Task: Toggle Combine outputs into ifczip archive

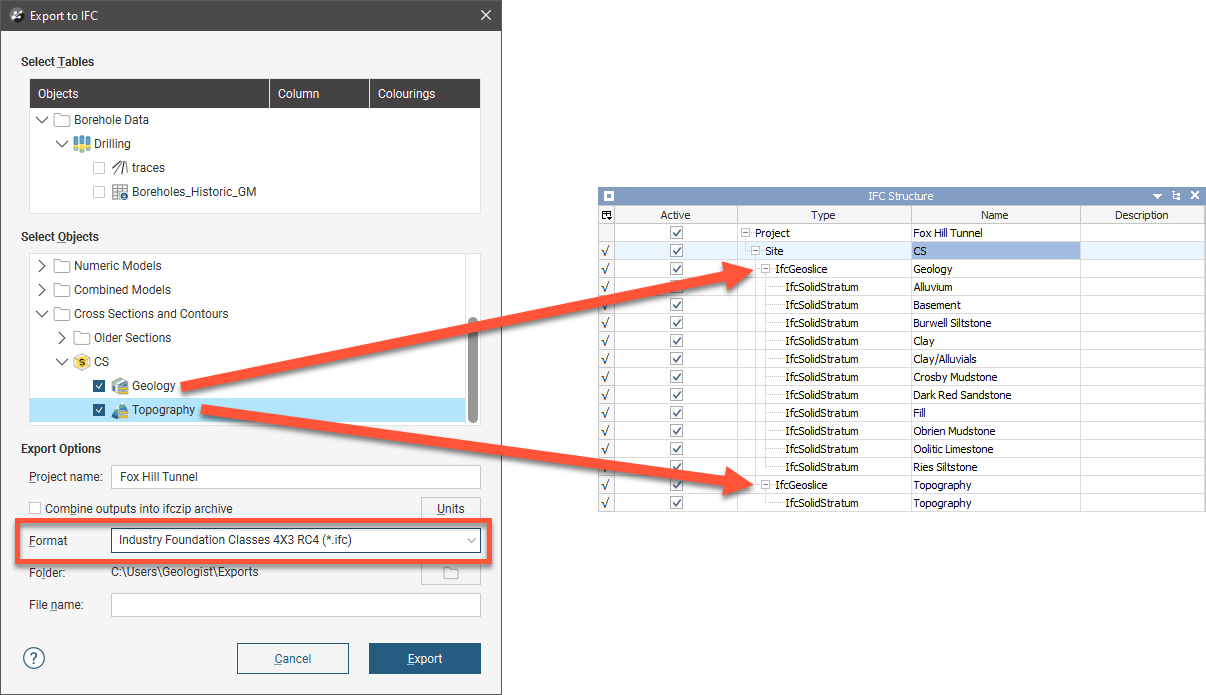Action: 36,508
